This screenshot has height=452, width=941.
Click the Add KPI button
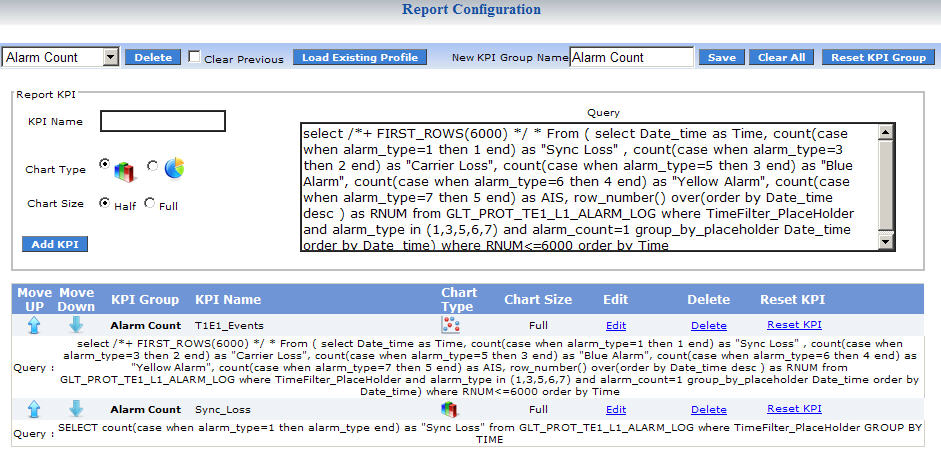pos(55,244)
